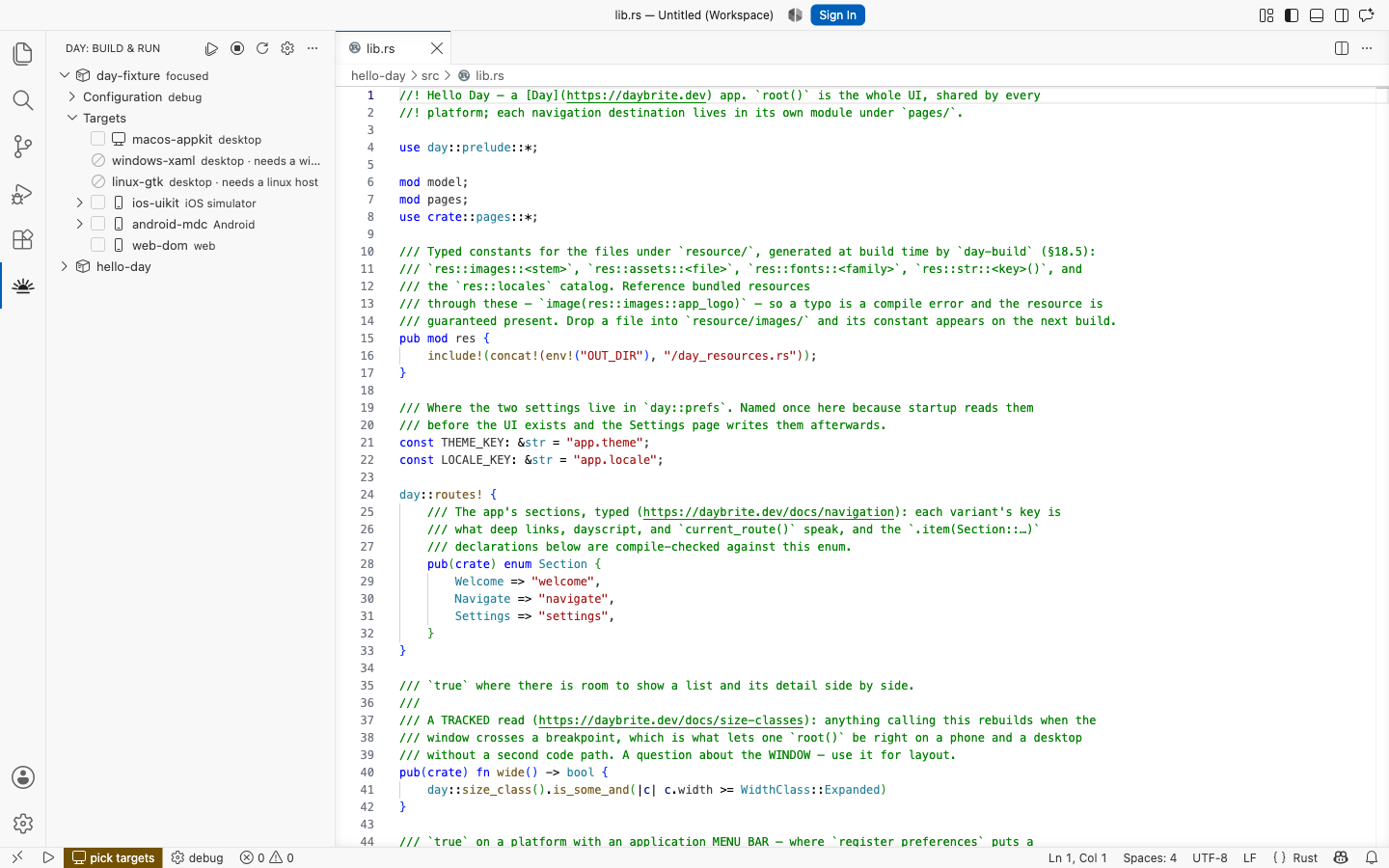Toggle the bottom panel visibility
This screenshot has height=868, width=1389.
click(1317, 15)
